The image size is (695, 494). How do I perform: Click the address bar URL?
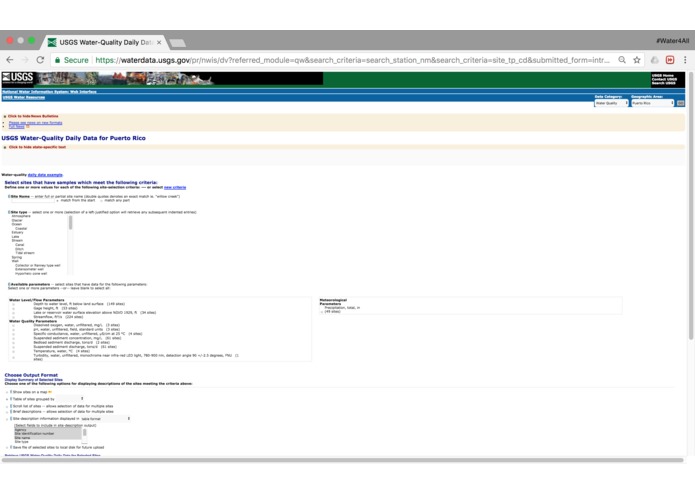(x=352, y=60)
